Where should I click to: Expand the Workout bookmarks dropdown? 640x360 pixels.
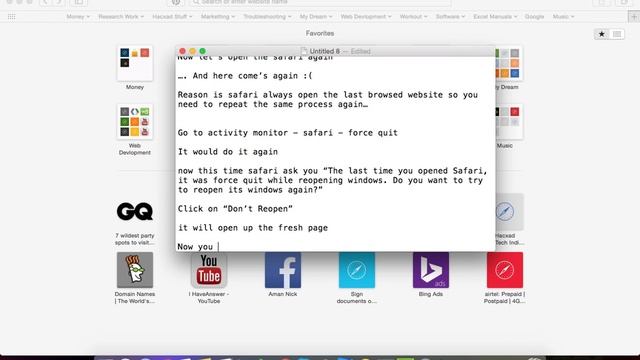[x=413, y=17]
